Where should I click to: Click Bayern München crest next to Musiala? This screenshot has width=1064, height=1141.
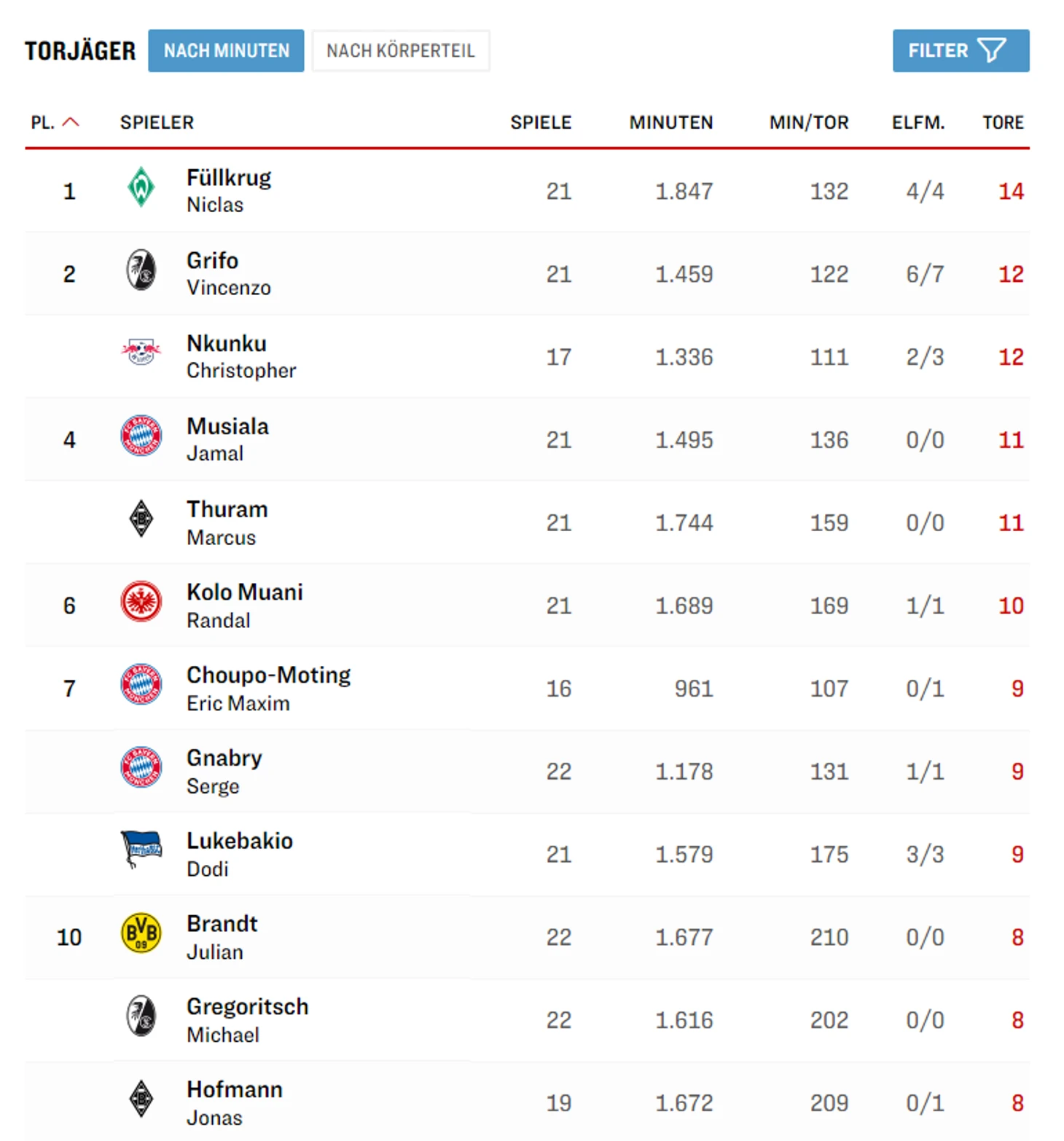tap(141, 436)
